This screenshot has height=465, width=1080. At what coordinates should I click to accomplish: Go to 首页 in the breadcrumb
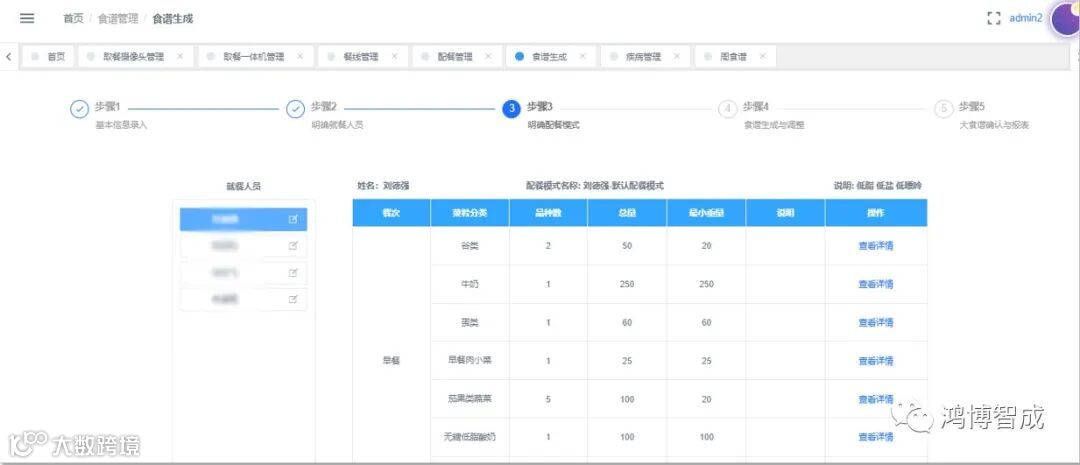pyautogui.click(x=73, y=19)
